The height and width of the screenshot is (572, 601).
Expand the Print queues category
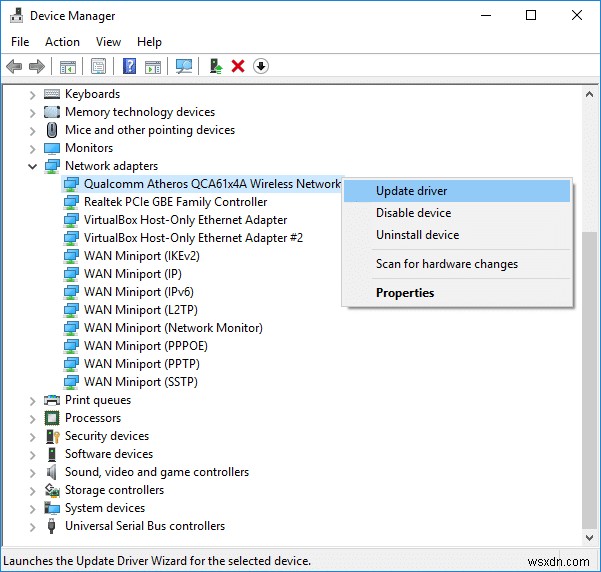coord(33,401)
